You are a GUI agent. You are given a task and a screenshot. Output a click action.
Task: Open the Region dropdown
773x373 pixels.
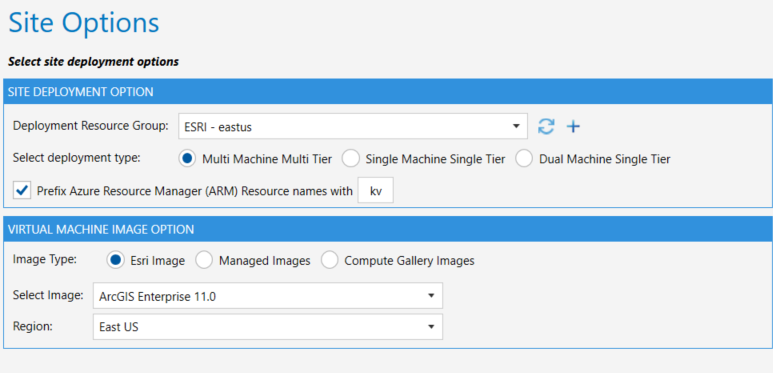coord(268,327)
